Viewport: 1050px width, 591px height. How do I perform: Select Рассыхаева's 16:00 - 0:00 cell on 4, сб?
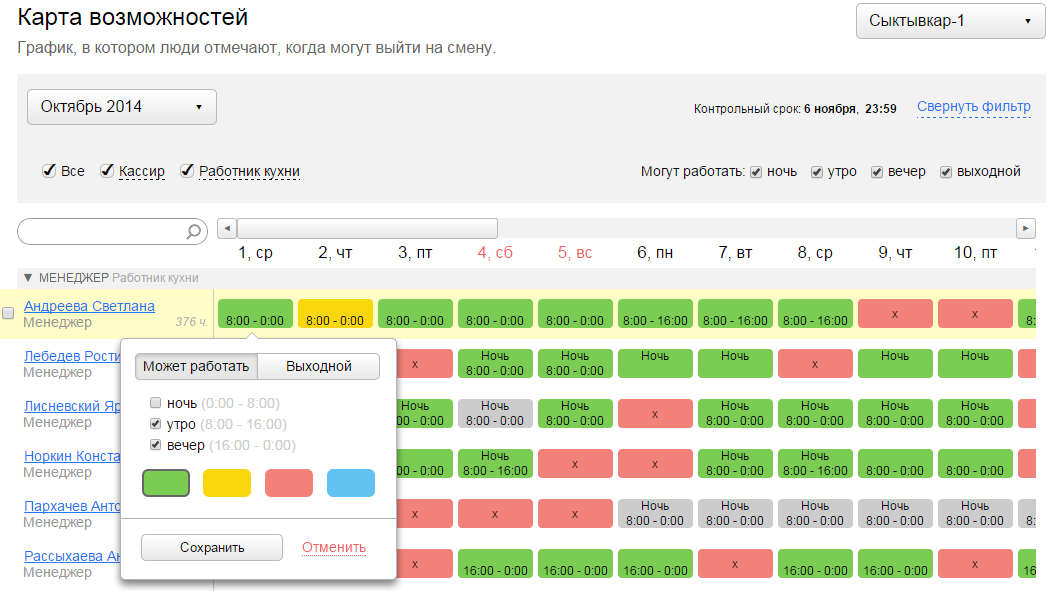495,564
